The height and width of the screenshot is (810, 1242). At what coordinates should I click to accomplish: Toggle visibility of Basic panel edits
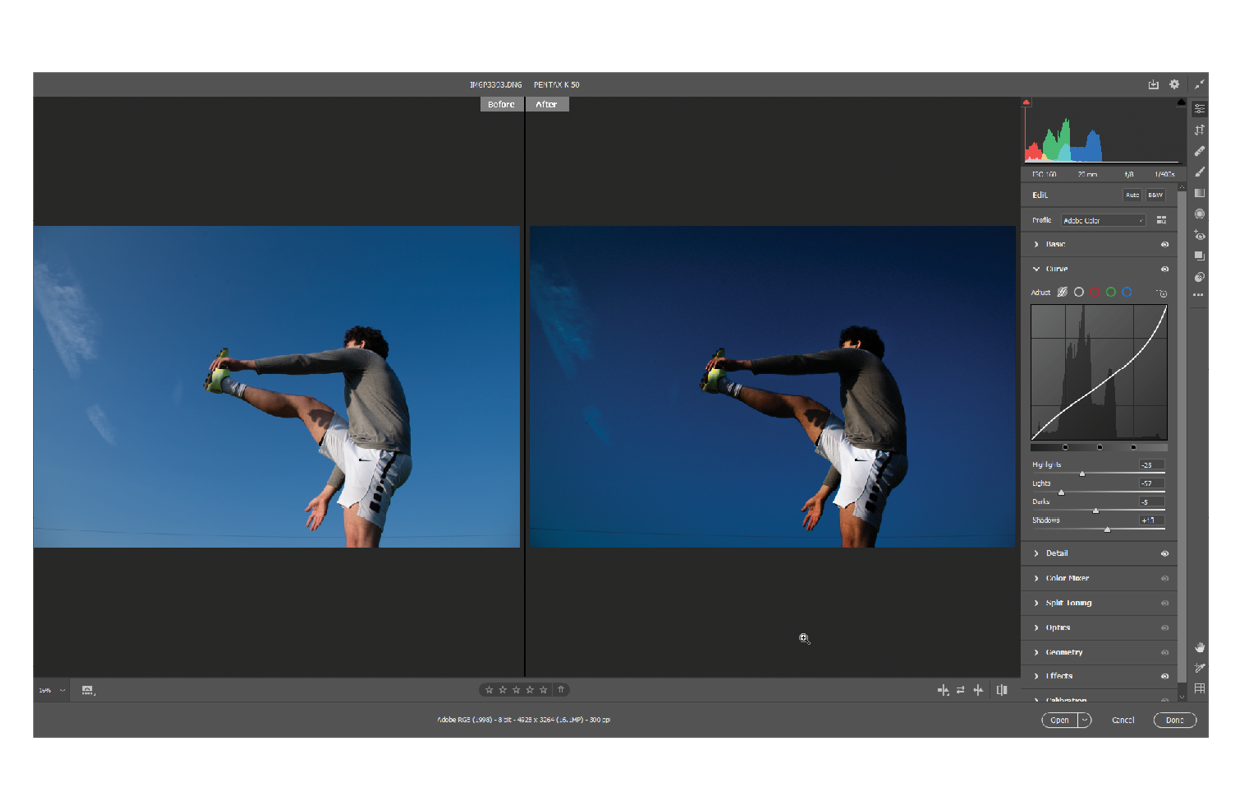pos(1165,245)
